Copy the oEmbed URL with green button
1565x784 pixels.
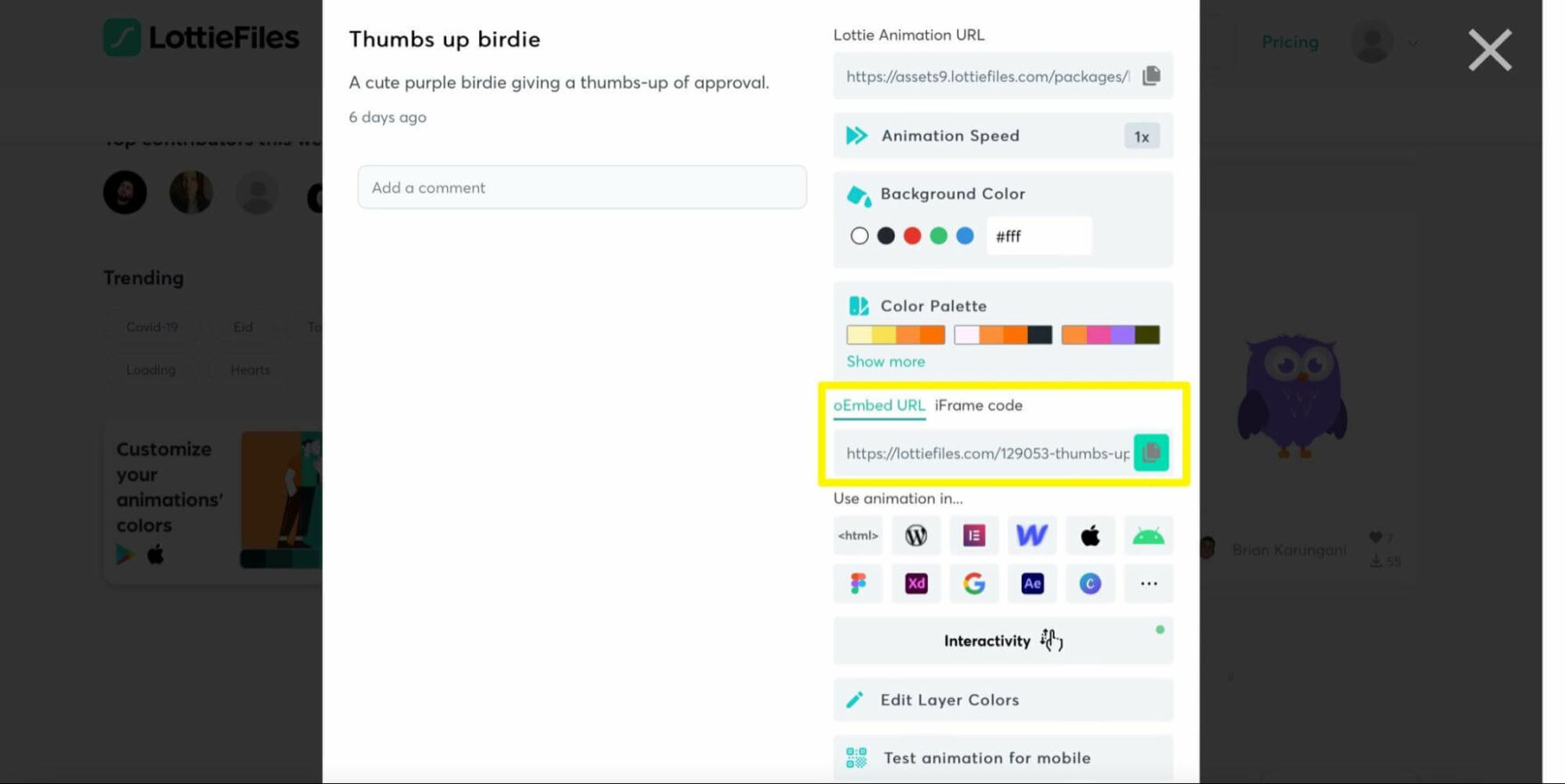[x=1151, y=452]
